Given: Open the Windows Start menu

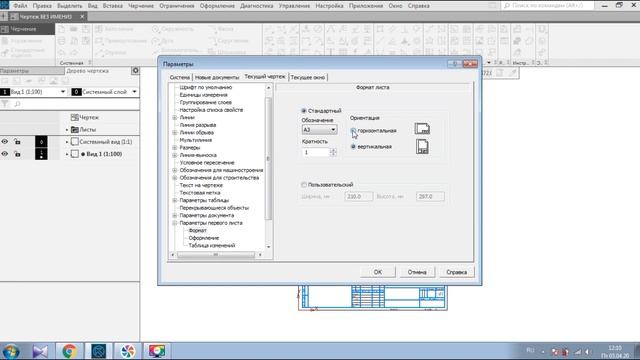Looking at the screenshot, I should [x=11, y=351].
